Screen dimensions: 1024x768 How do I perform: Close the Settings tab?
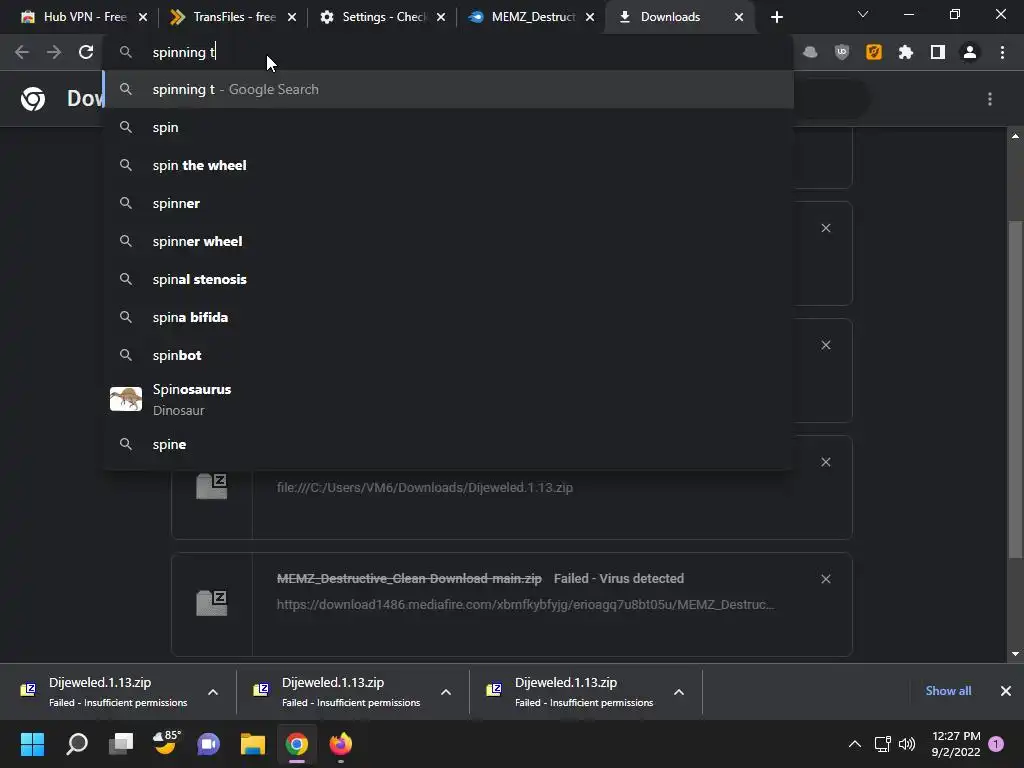tap(441, 18)
